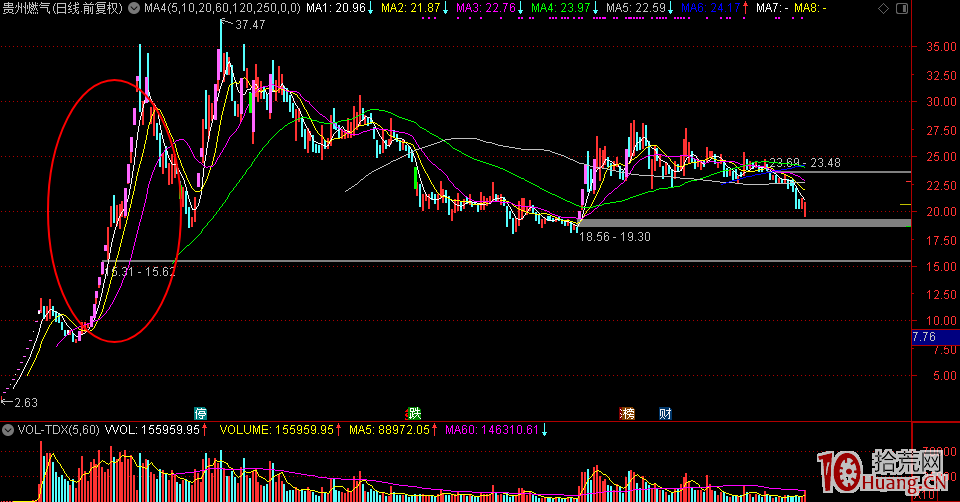Open the indicator dropdown beside 贵州燃气 title
Screen dimensions: 960x502
click(x=134, y=8)
